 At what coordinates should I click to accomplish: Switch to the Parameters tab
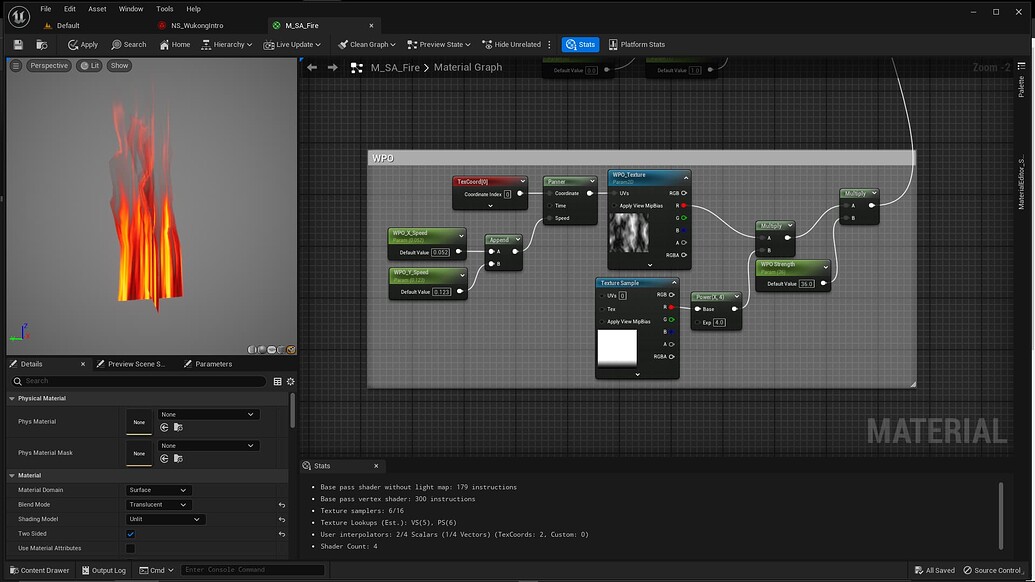211,364
